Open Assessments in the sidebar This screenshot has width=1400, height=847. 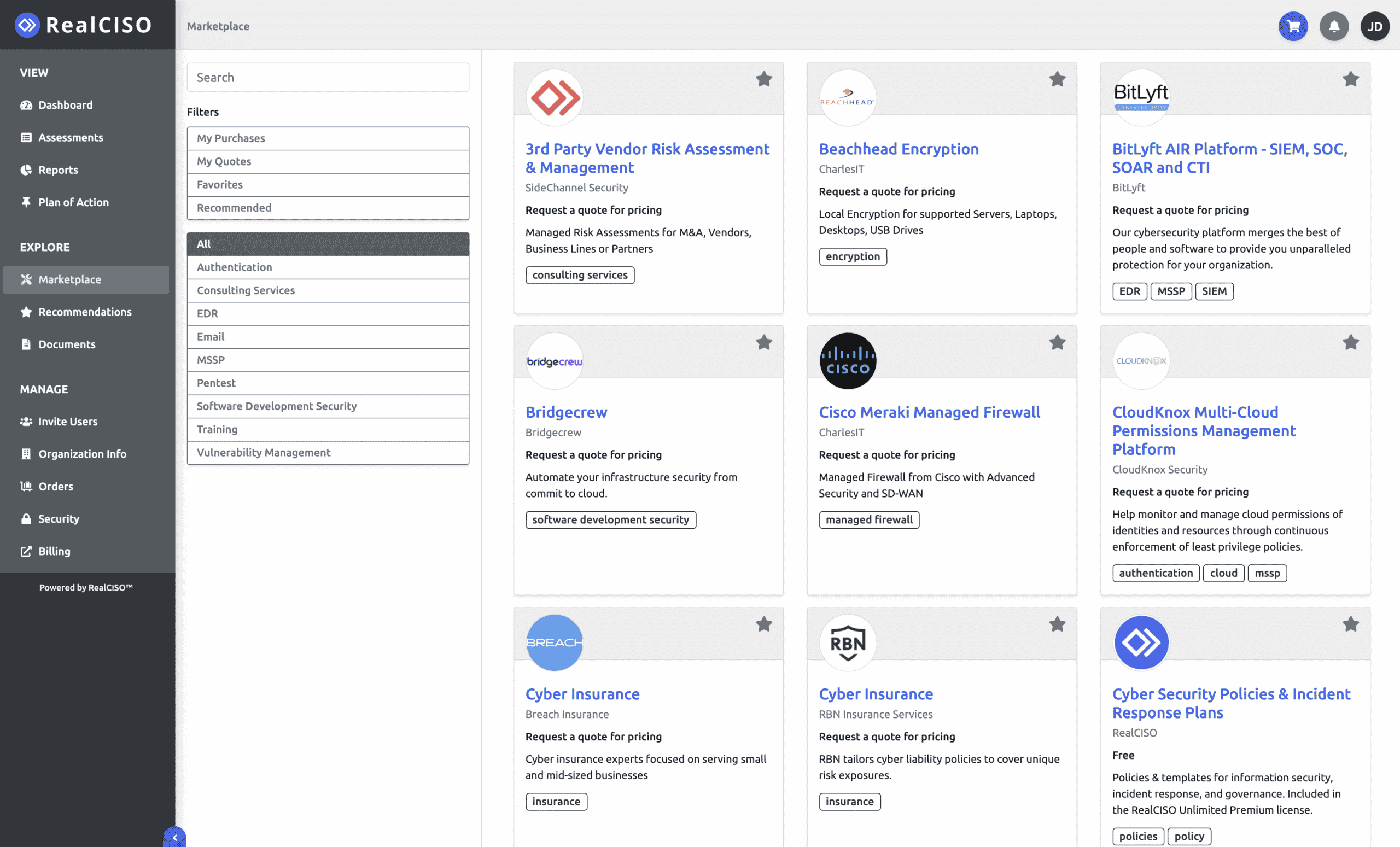pyautogui.click(x=86, y=137)
